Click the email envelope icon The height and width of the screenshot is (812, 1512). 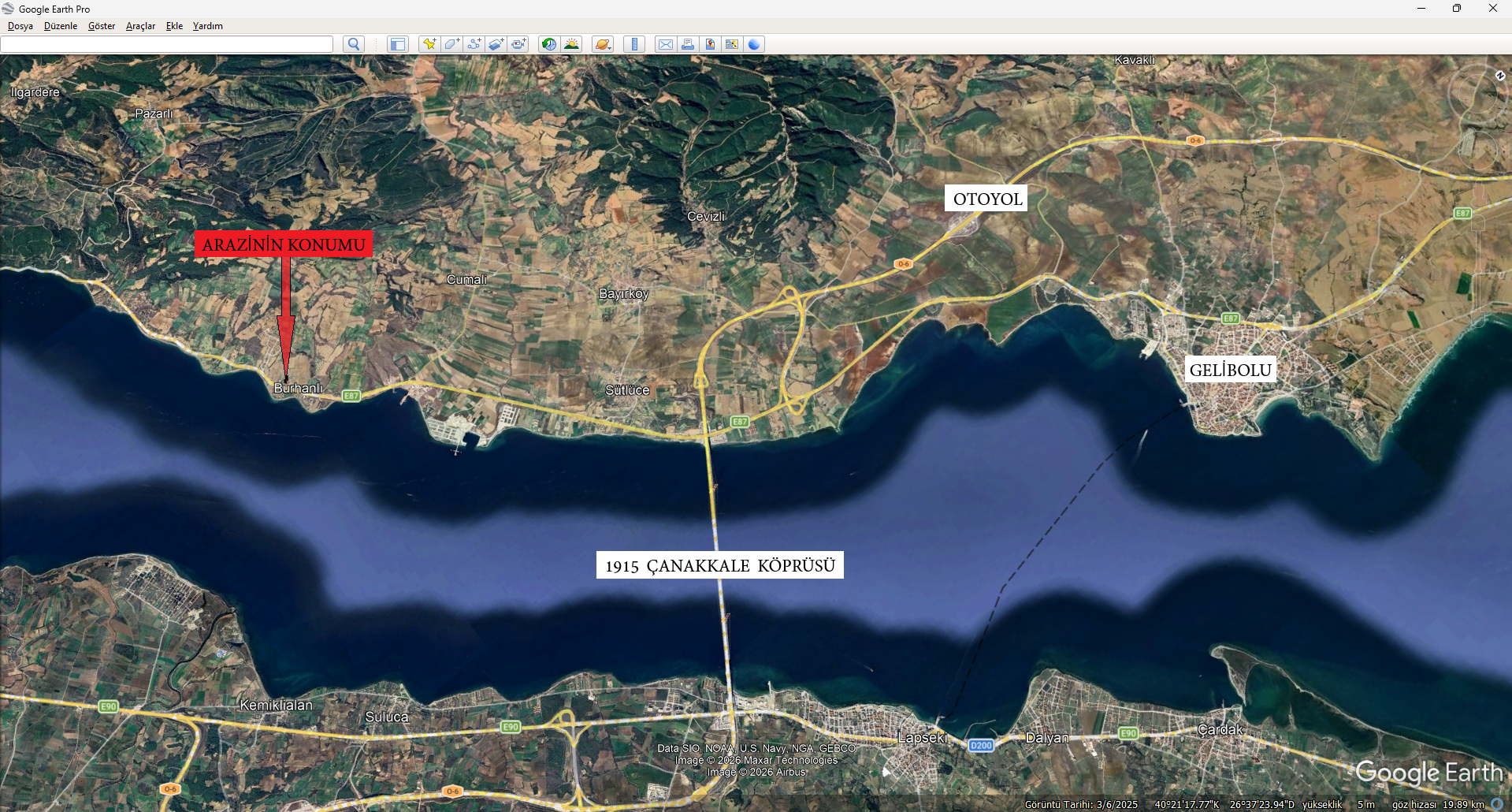click(x=666, y=44)
